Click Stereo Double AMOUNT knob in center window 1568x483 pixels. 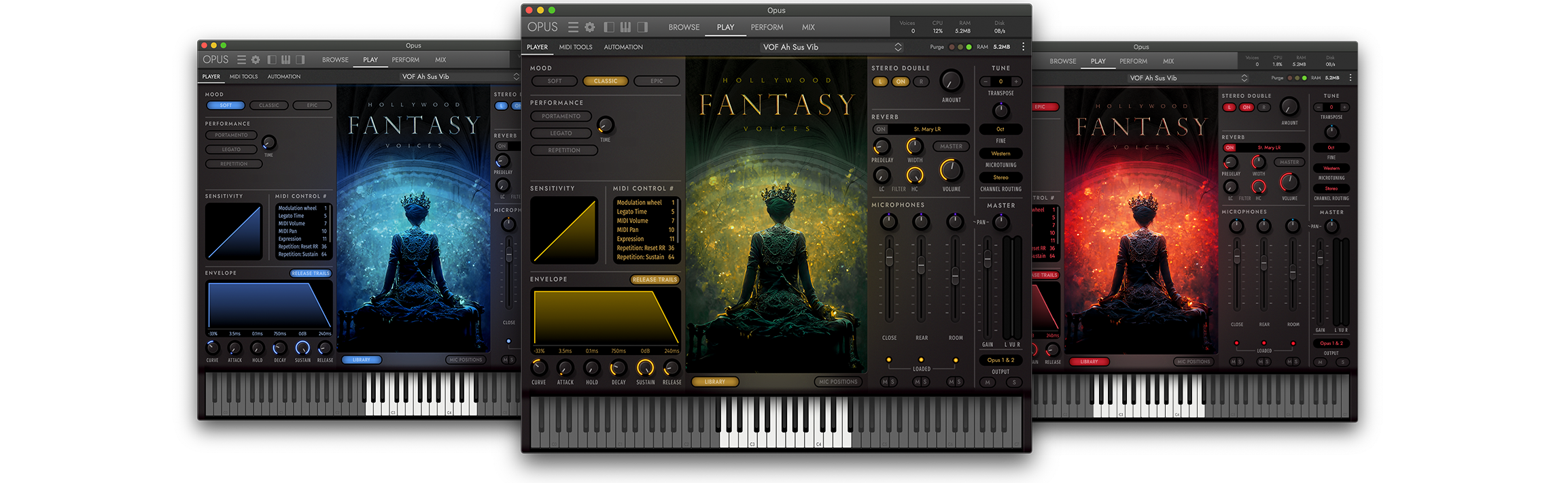point(951,81)
